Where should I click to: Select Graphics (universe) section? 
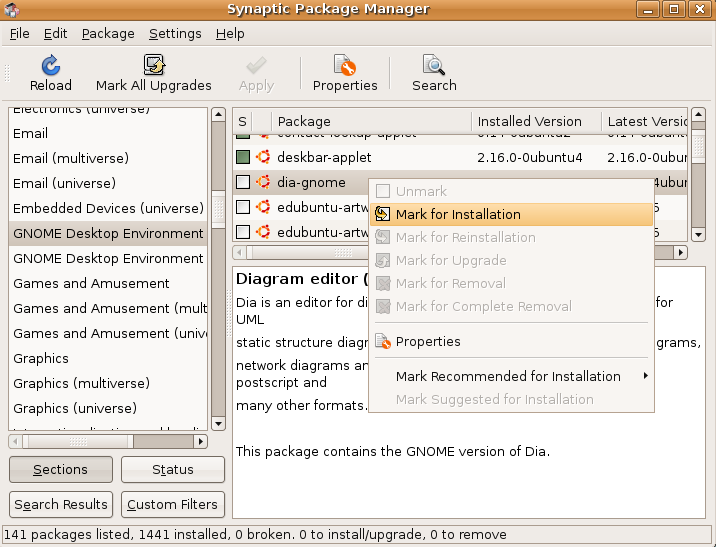click(x=108, y=408)
